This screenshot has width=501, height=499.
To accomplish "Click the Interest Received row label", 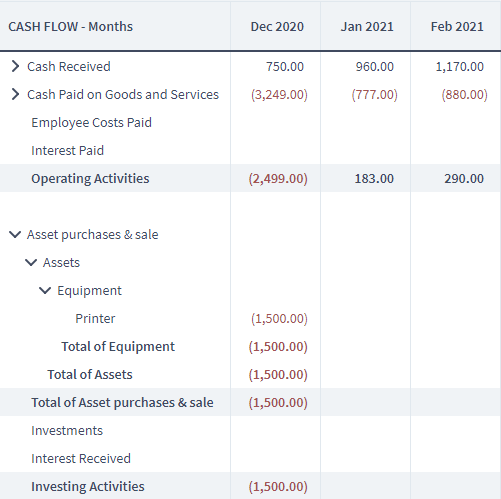I will [81, 459].
